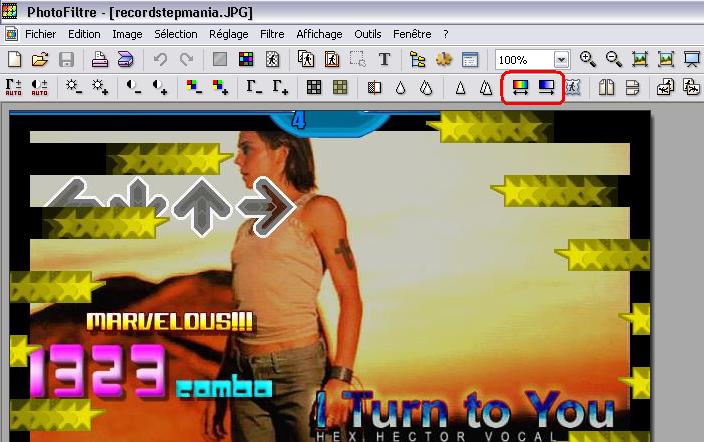Click the Text tool T icon
Screen dimensions: 704x442
point(384,59)
